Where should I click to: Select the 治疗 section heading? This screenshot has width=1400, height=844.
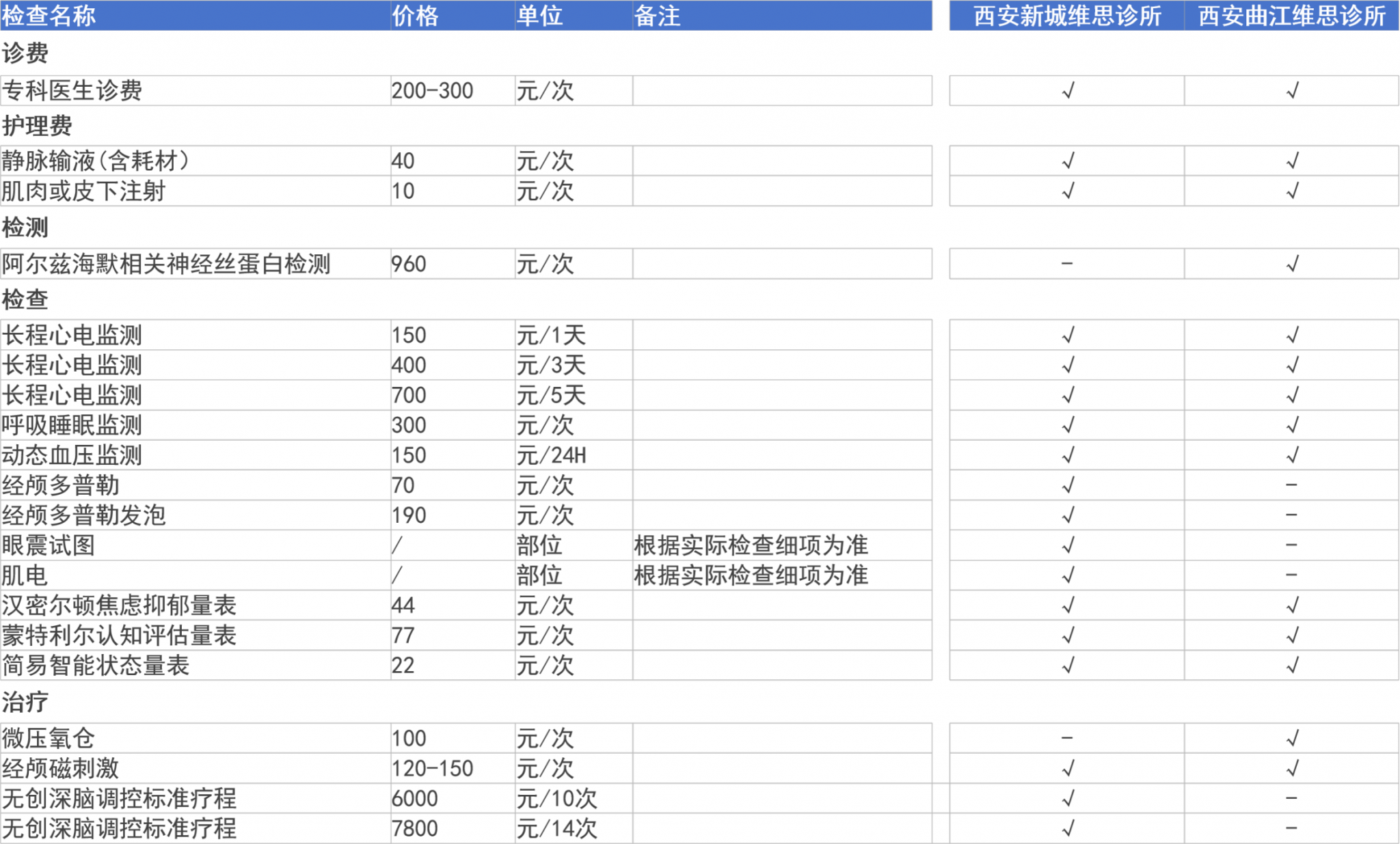(25, 702)
